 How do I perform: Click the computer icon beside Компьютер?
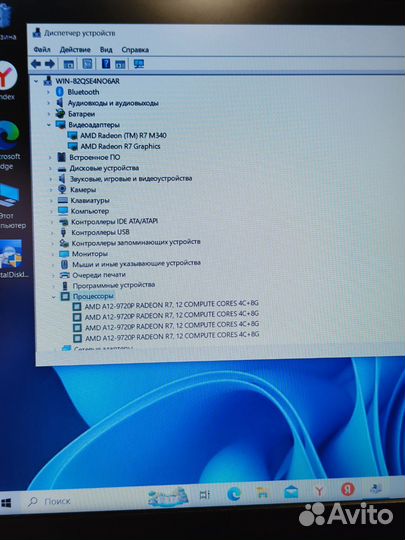point(63,211)
